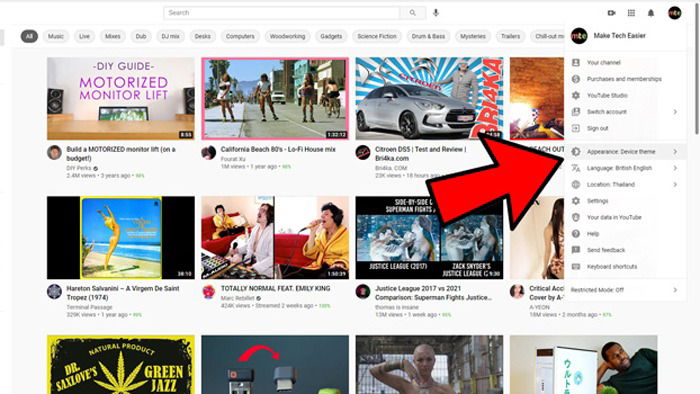The width and height of the screenshot is (700, 394).
Task: Open Motorized Monitor Lift thumbnail
Action: click(121, 98)
